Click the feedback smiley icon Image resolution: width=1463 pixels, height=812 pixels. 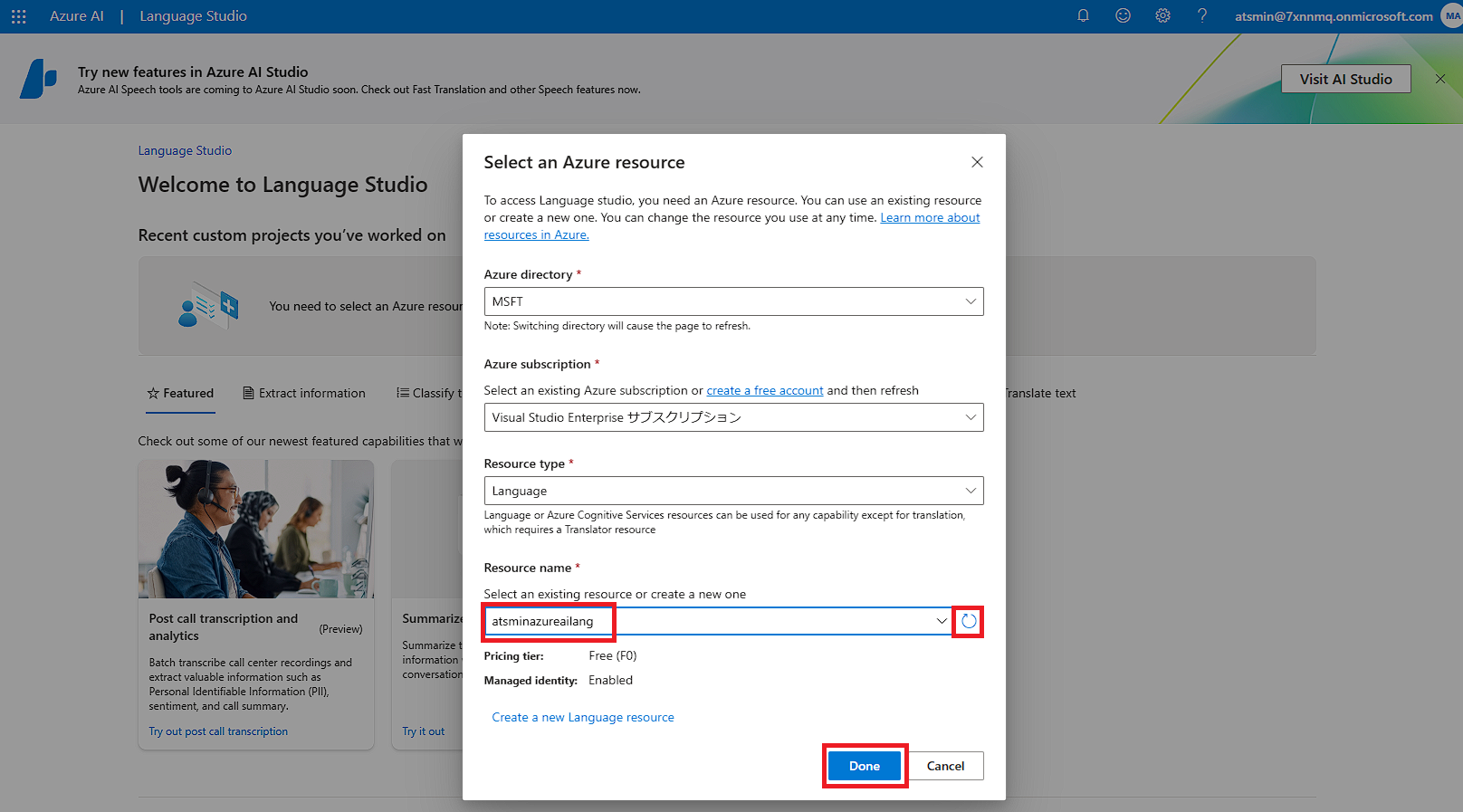(1123, 15)
